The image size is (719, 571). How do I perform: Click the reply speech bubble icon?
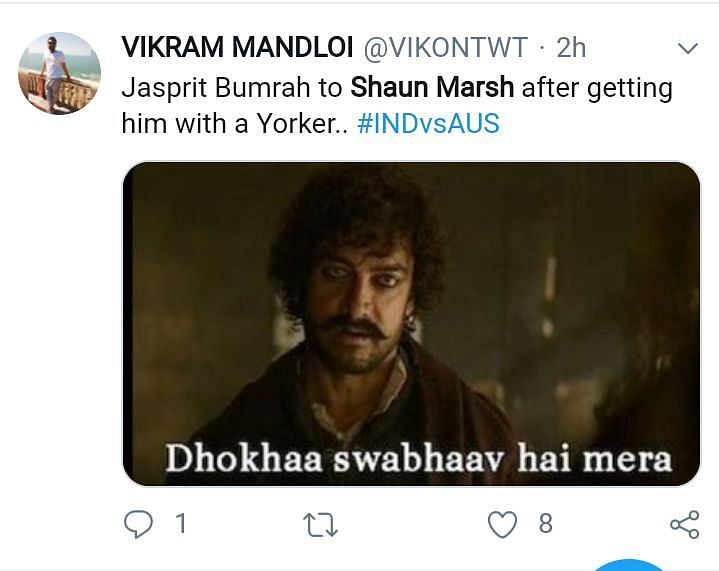coord(138,523)
